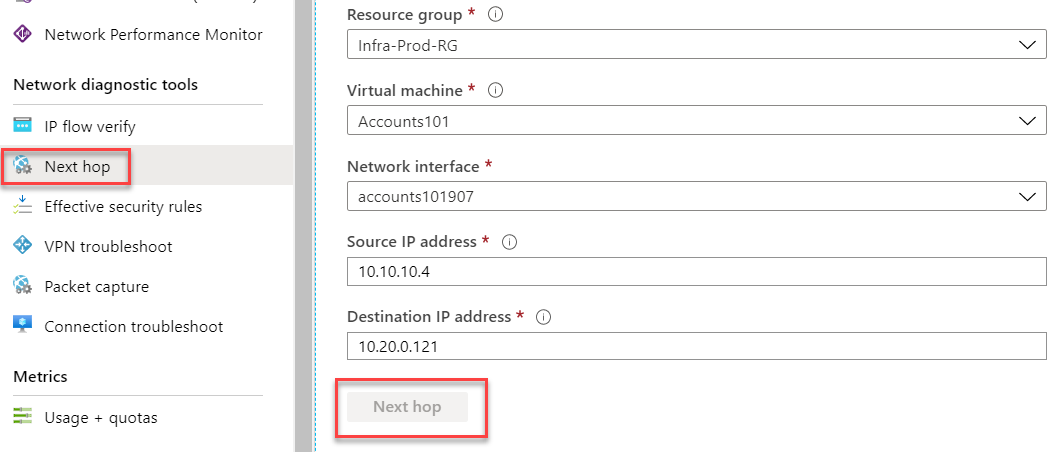Screen dimensions: 1063x452
Task: Click the Connection troubleshoot icon
Action: click(22, 326)
